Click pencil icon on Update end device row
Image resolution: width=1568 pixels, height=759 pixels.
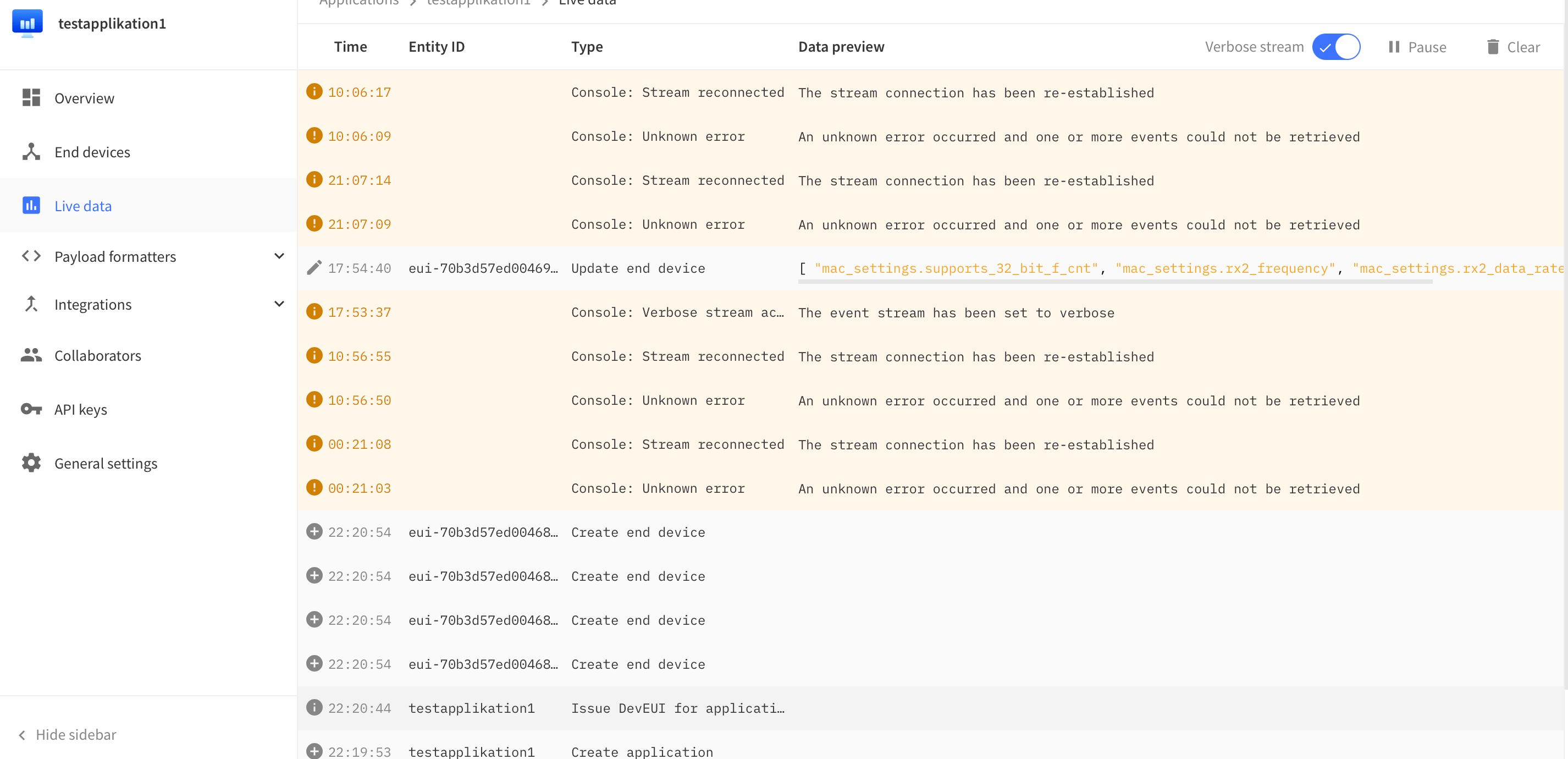click(x=314, y=268)
